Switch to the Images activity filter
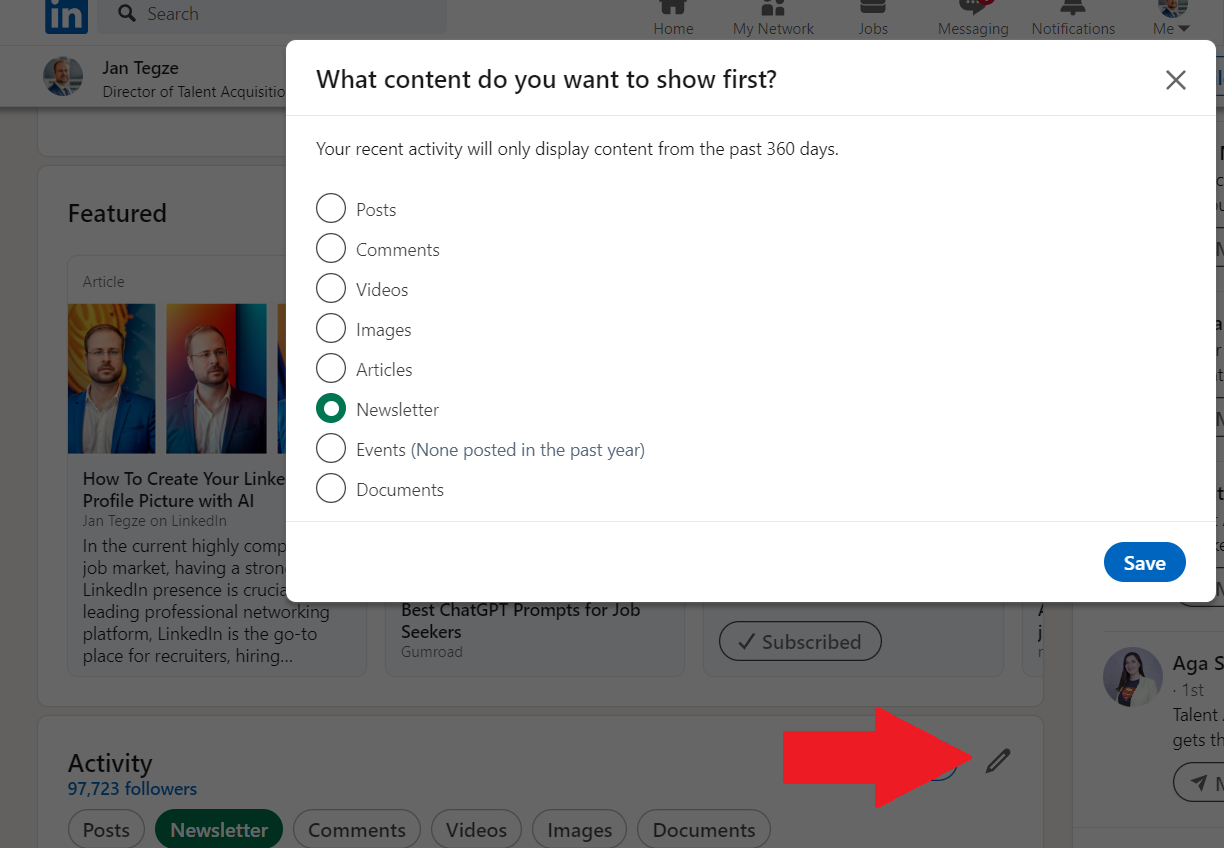1224x848 pixels. [x=579, y=830]
